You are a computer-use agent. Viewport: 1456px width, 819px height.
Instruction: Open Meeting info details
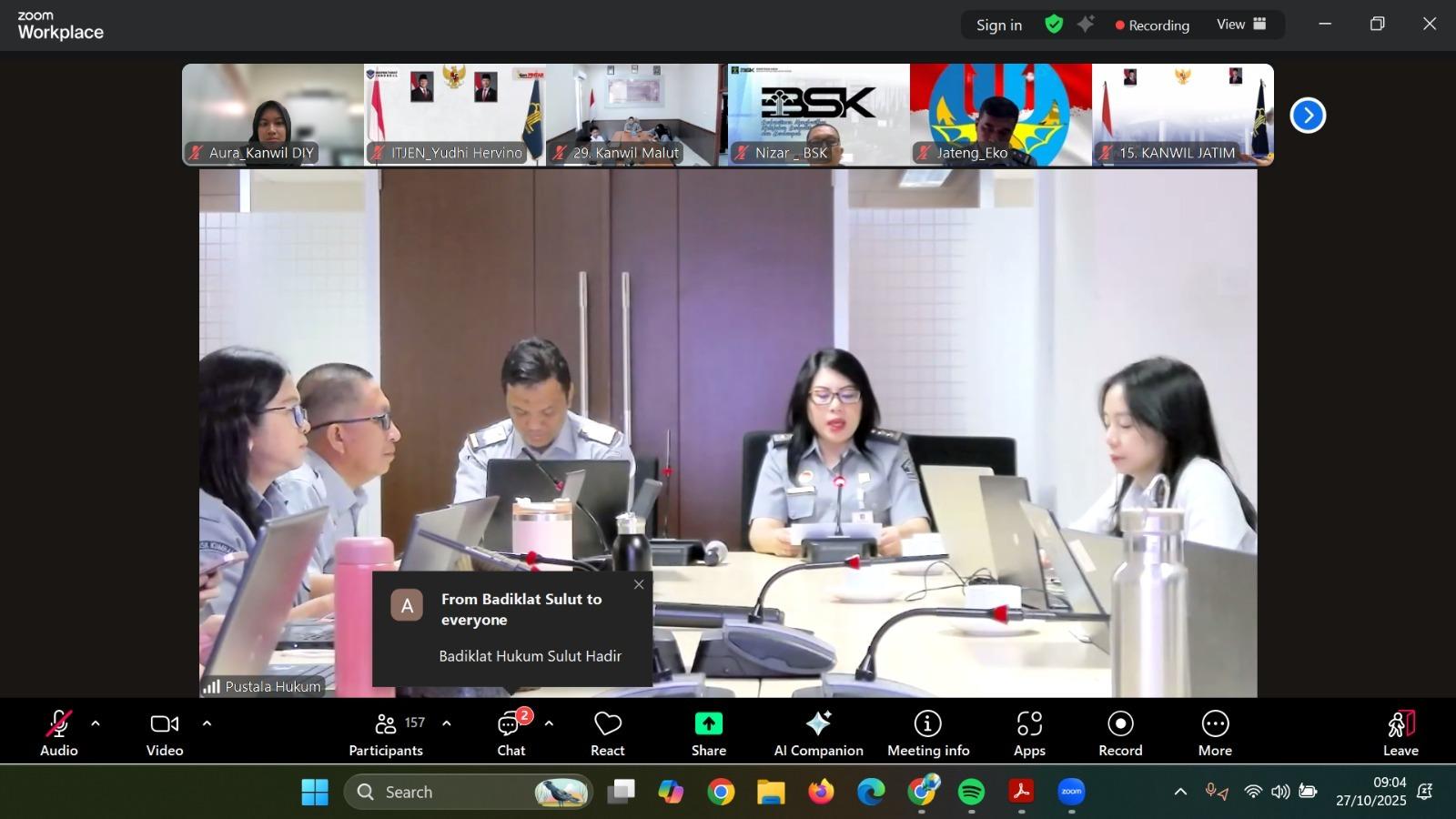[x=927, y=733]
